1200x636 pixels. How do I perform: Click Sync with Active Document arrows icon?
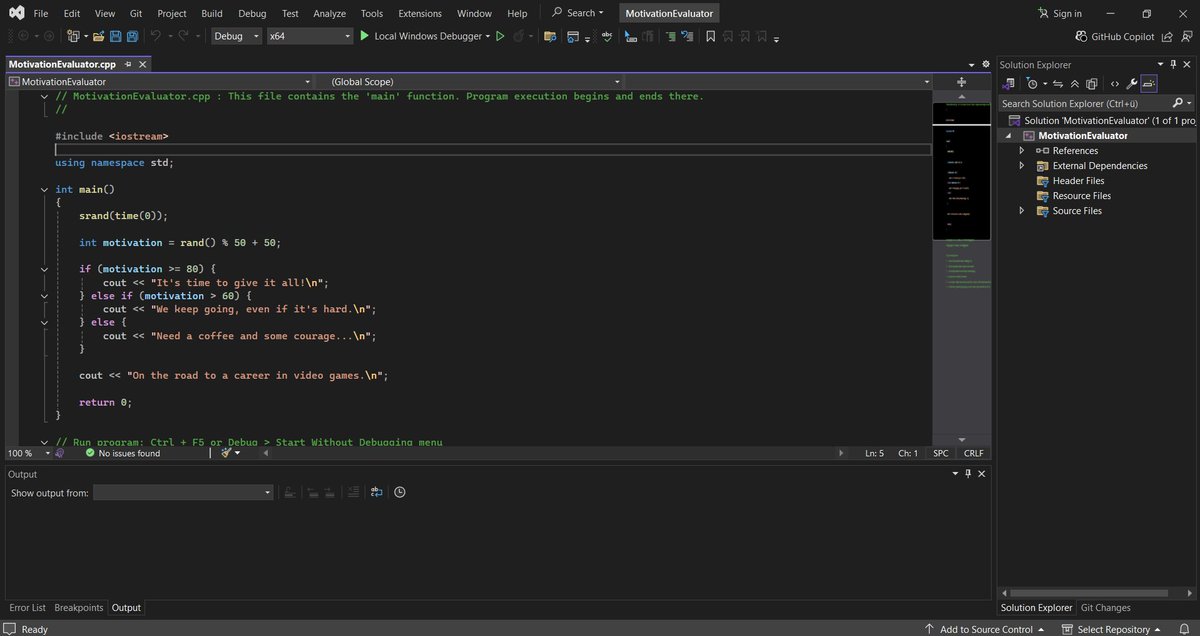pyautogui.click(x=1058, y=84)
